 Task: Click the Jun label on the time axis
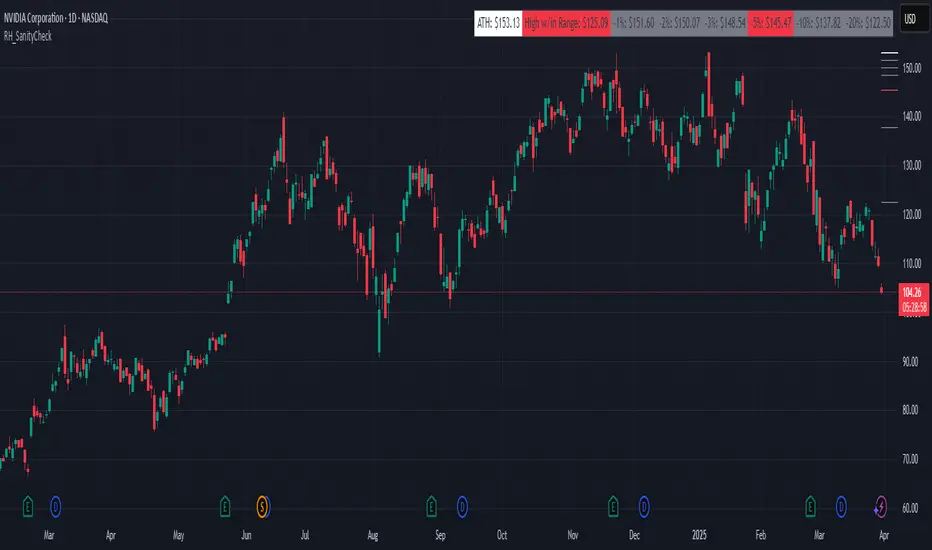click(246, 535)
